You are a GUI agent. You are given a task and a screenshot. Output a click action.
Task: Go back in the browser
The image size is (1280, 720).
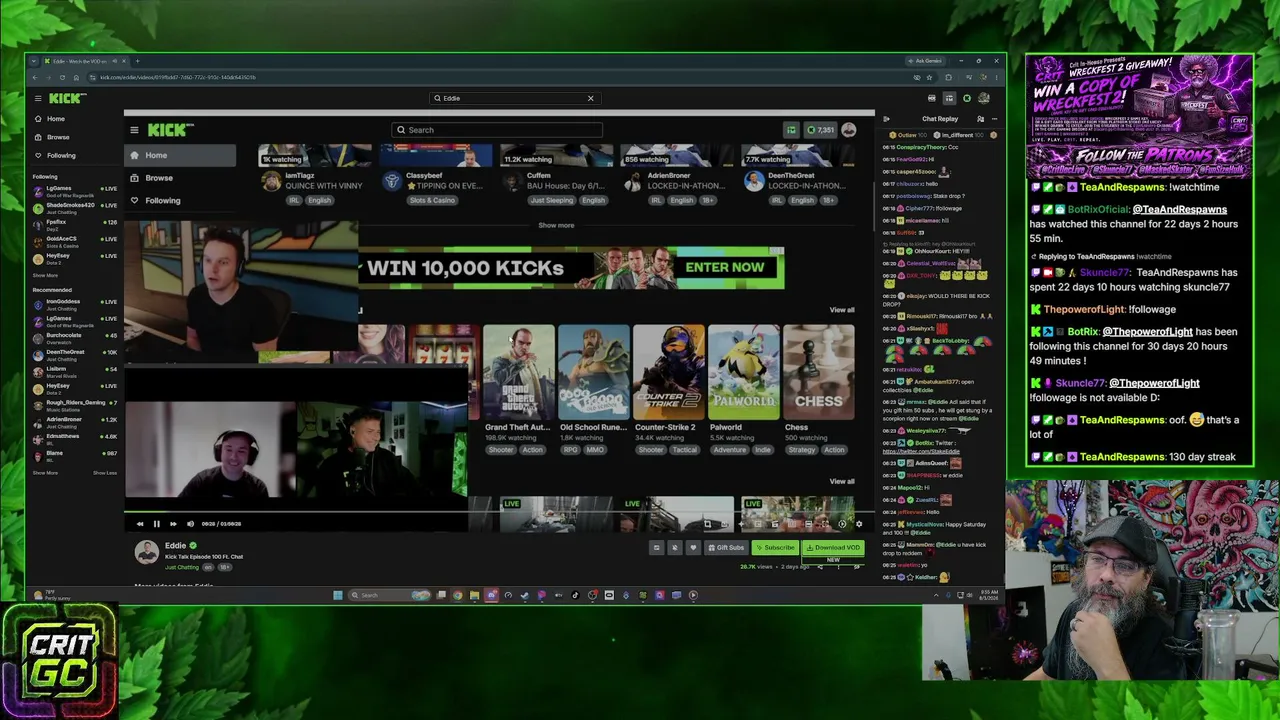click(35, 77)
